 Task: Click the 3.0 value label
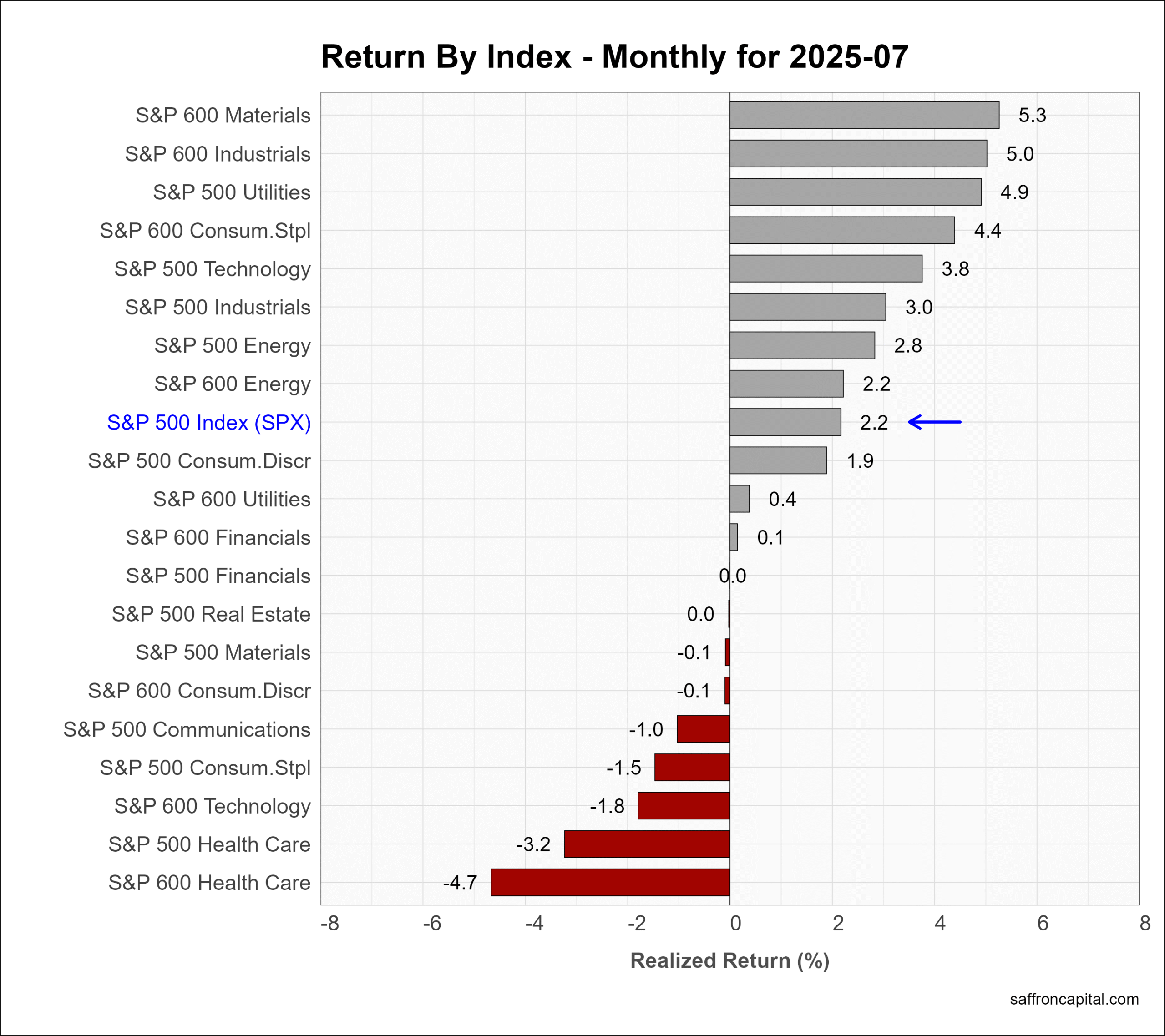pyautogui.click(x=919, y=308)
